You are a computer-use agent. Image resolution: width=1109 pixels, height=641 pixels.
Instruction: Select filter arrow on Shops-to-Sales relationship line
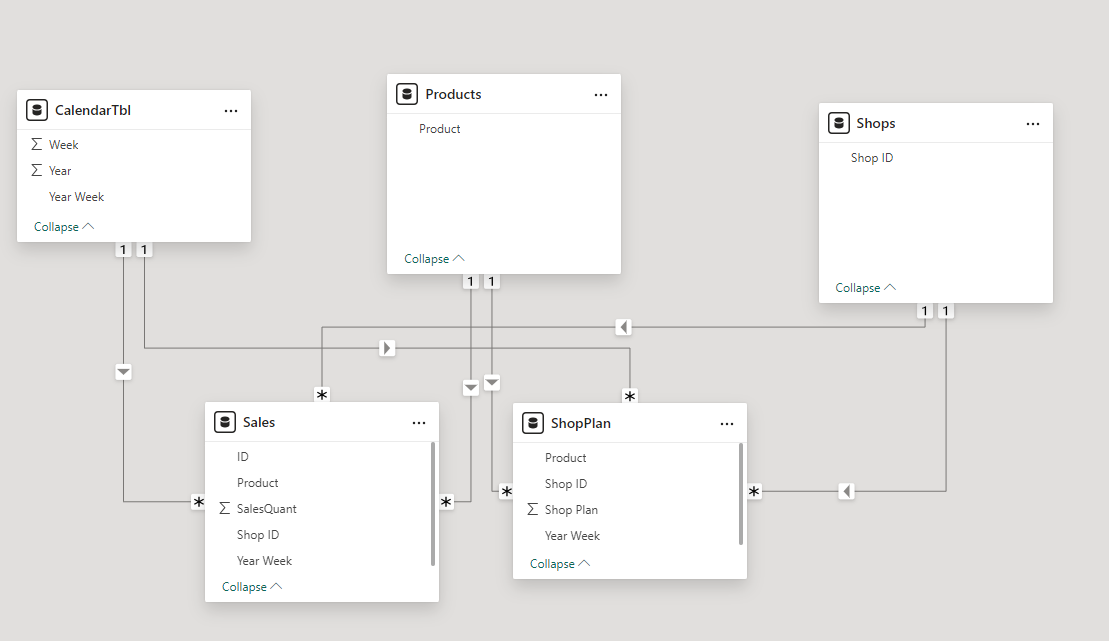[623, 327]
